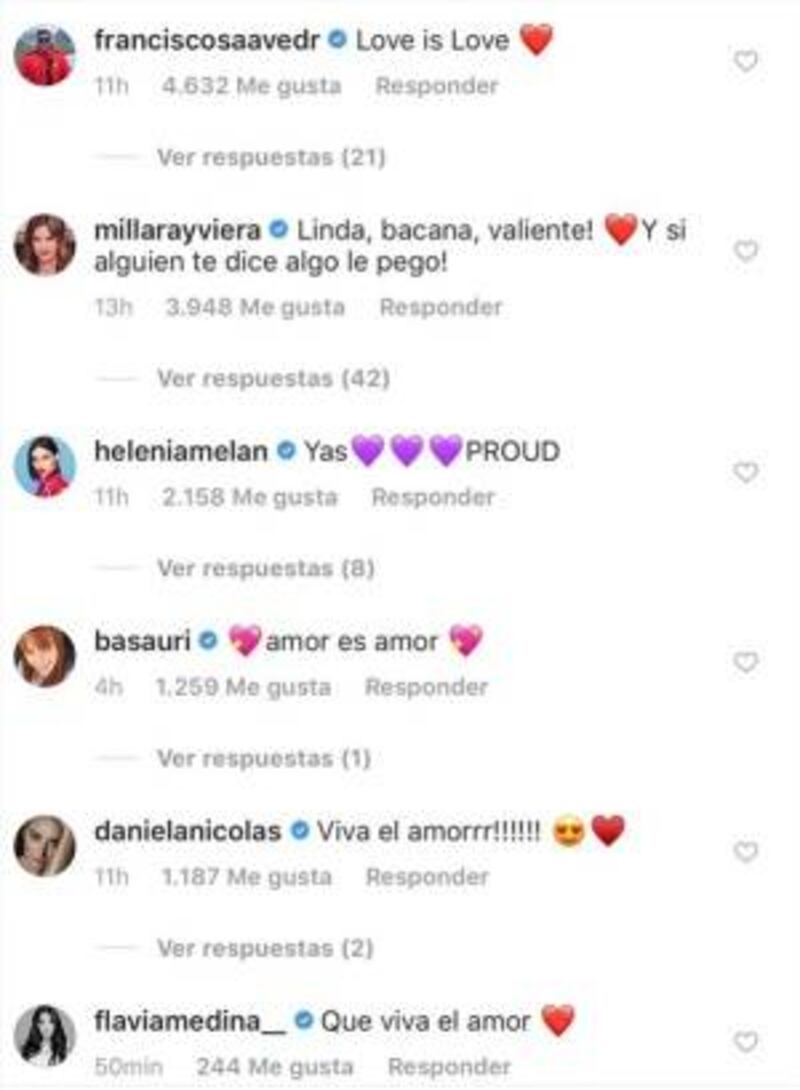Tap Responder under millarayviera's comment

pyautogui.click(x=441, y=307)
